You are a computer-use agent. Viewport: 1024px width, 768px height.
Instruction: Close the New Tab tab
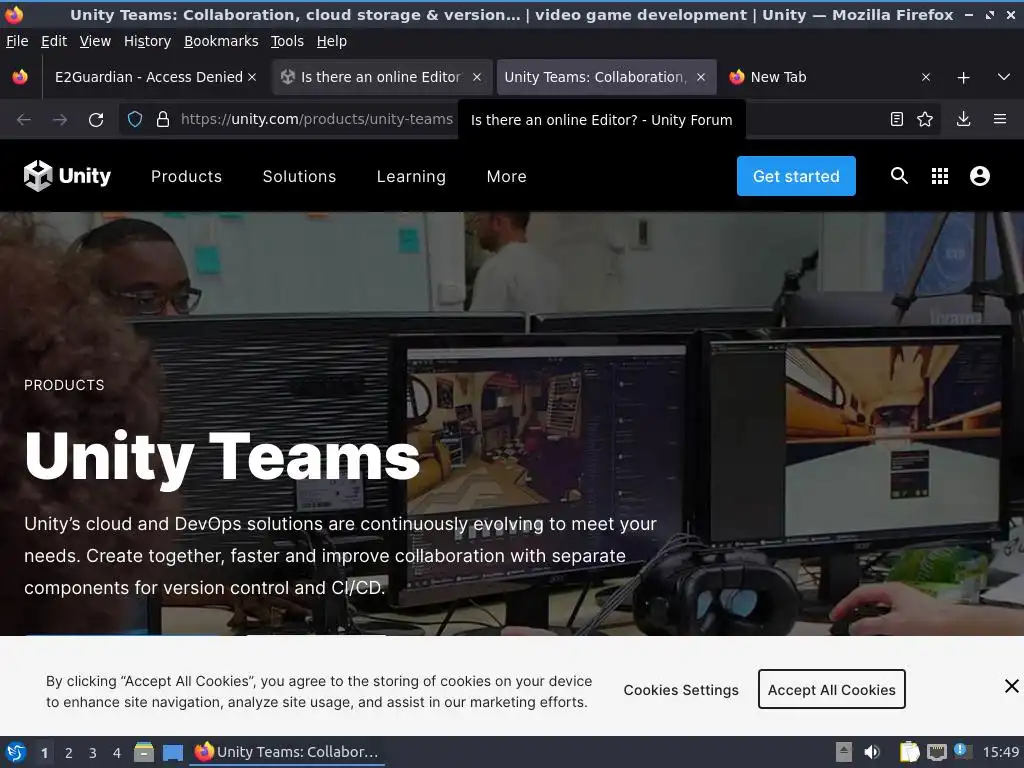(x=925, y=77)
